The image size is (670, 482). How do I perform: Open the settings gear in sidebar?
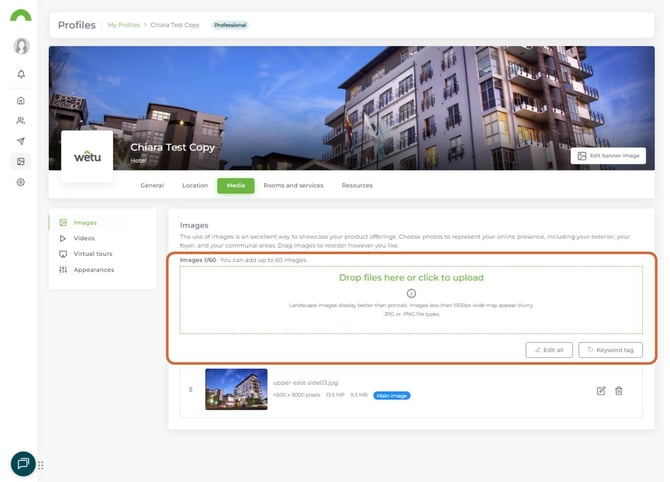point(21,182)
